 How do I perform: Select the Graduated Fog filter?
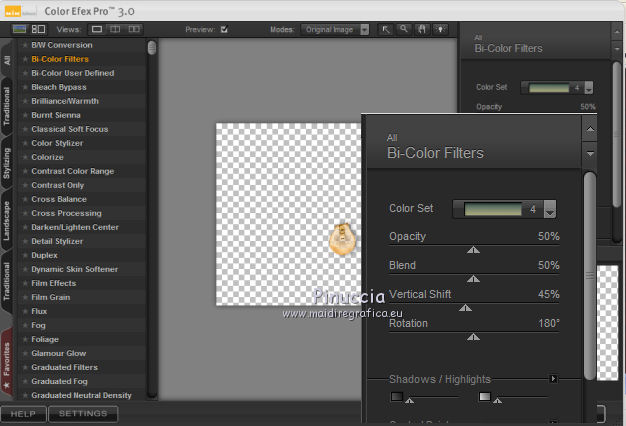59,381
